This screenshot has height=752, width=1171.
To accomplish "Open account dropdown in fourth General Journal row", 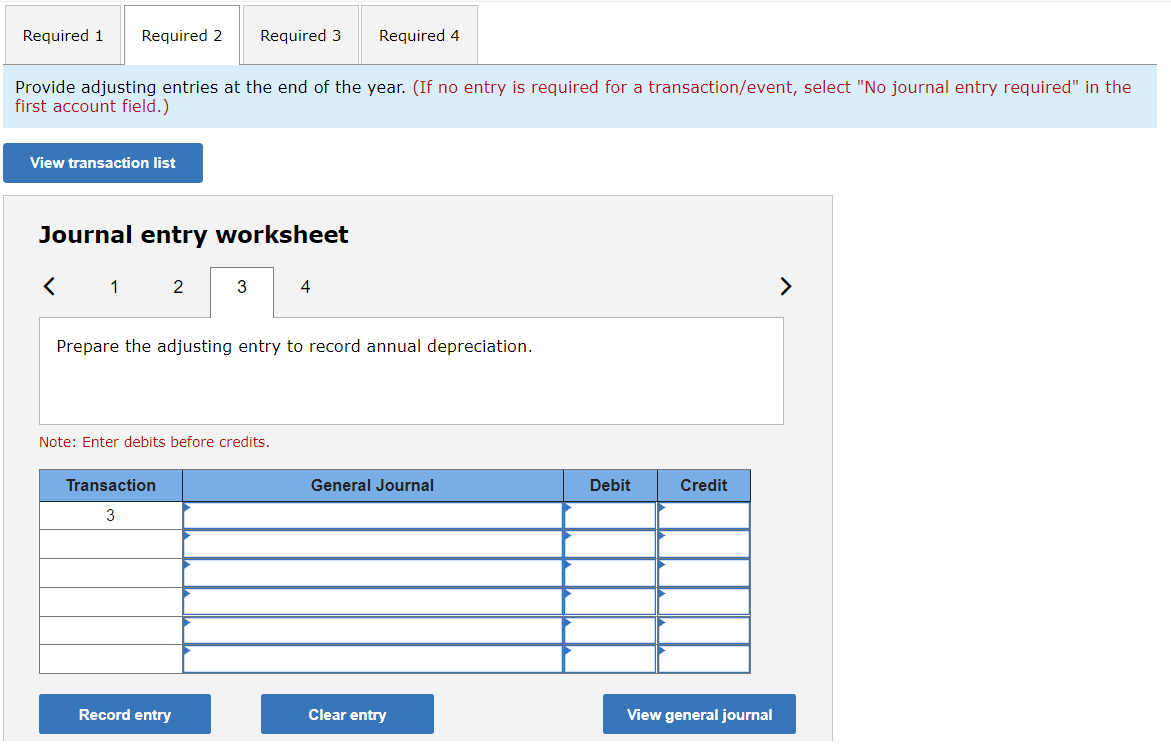I will [373, 602].
